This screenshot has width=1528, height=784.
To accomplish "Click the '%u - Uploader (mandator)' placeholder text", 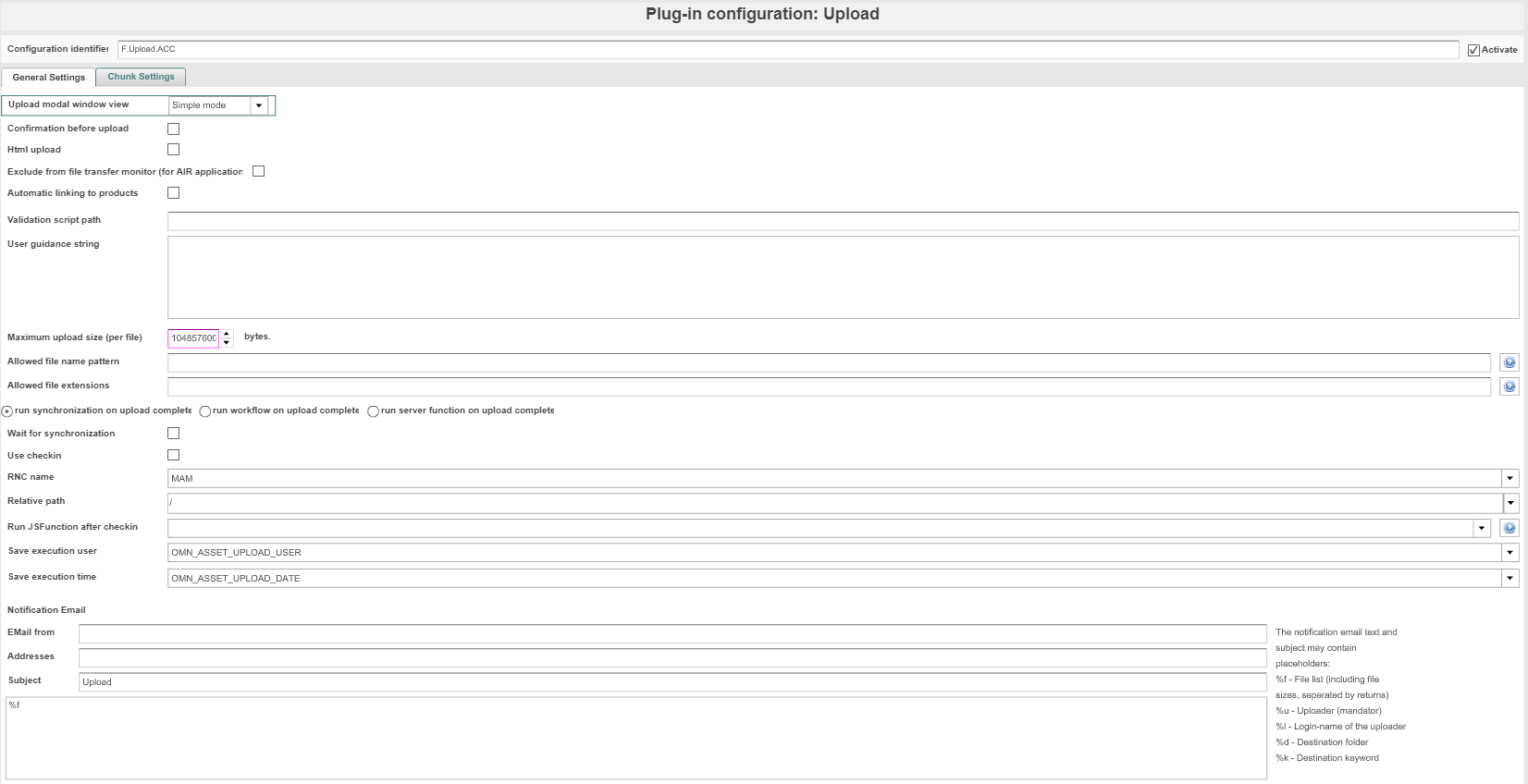I will (1328, 711).
